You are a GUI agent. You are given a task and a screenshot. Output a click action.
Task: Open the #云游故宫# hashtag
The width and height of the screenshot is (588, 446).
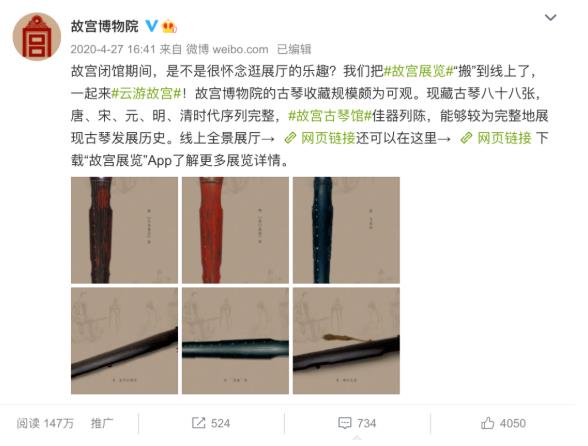point(147,93)
